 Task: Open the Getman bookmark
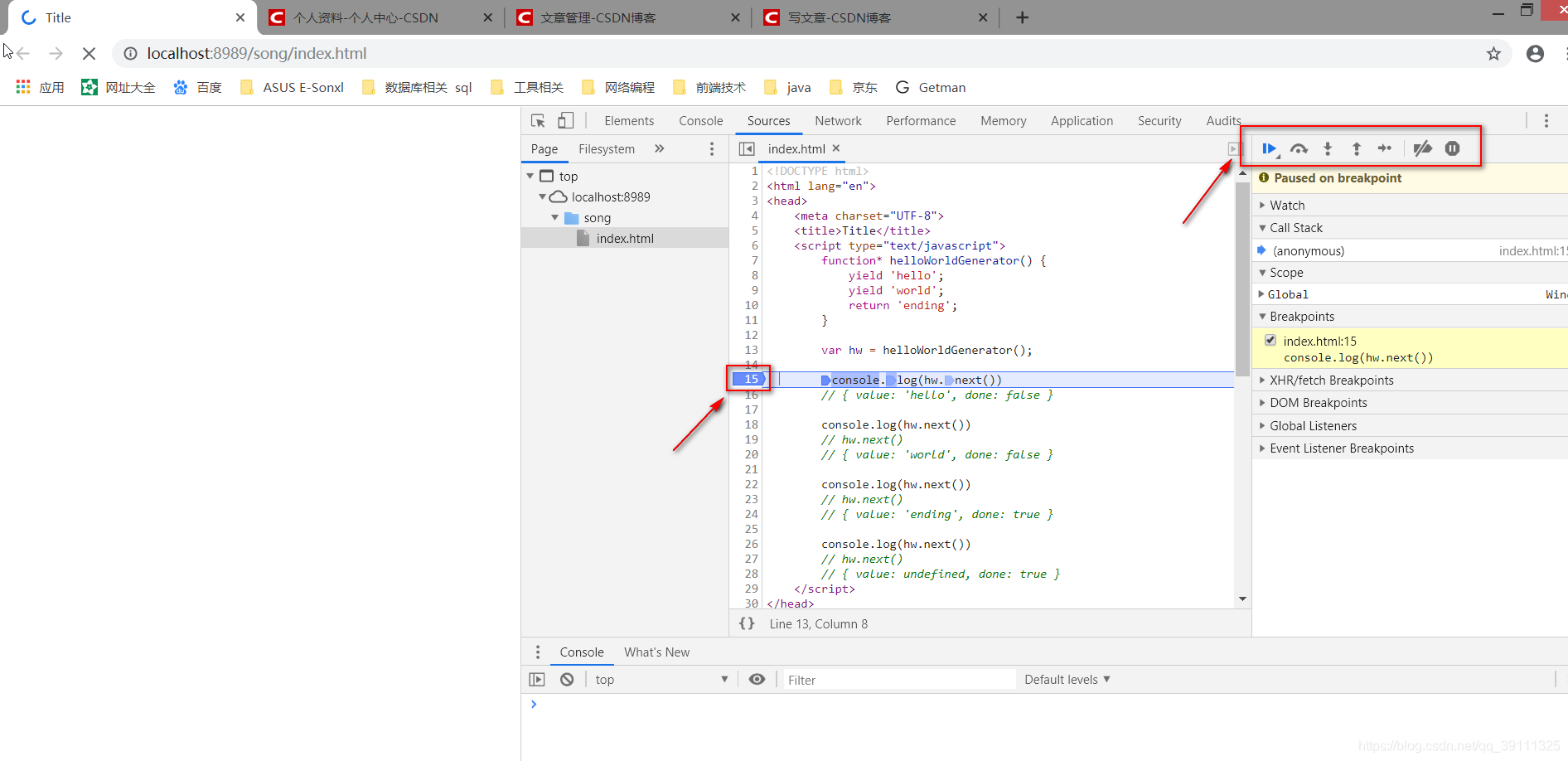pyautogui.click(x=931, y=87)
